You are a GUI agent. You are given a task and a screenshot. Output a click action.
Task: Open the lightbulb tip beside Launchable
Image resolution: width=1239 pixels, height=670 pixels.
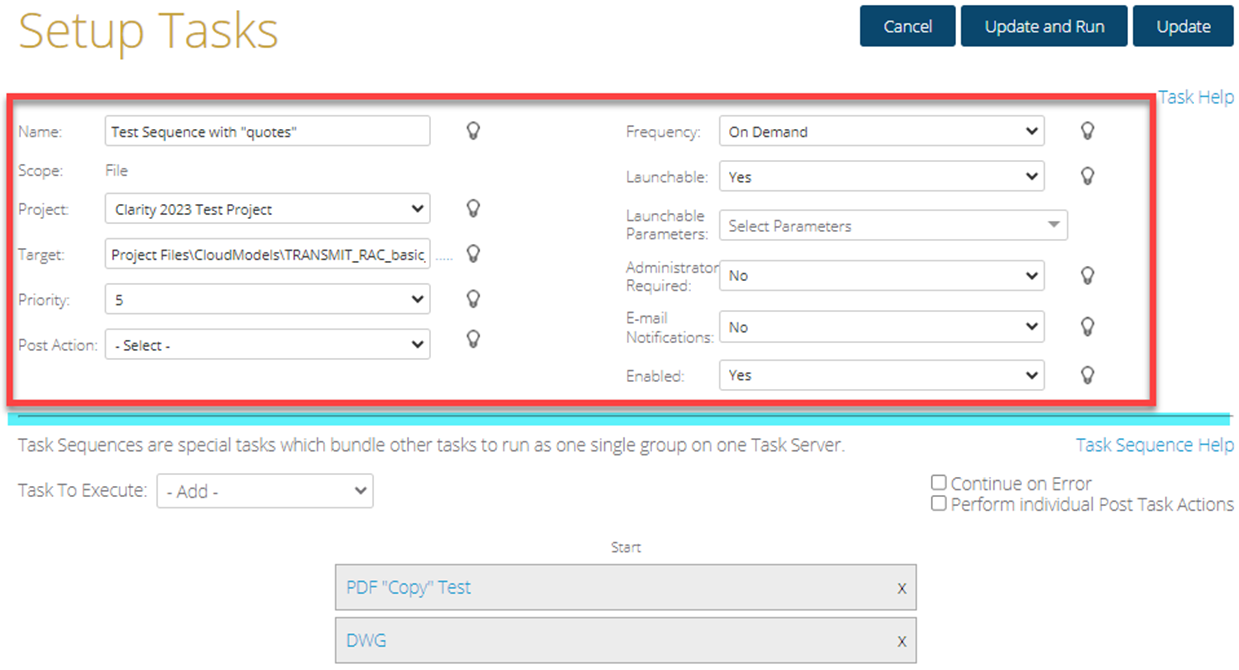[x=1088, y=176]
